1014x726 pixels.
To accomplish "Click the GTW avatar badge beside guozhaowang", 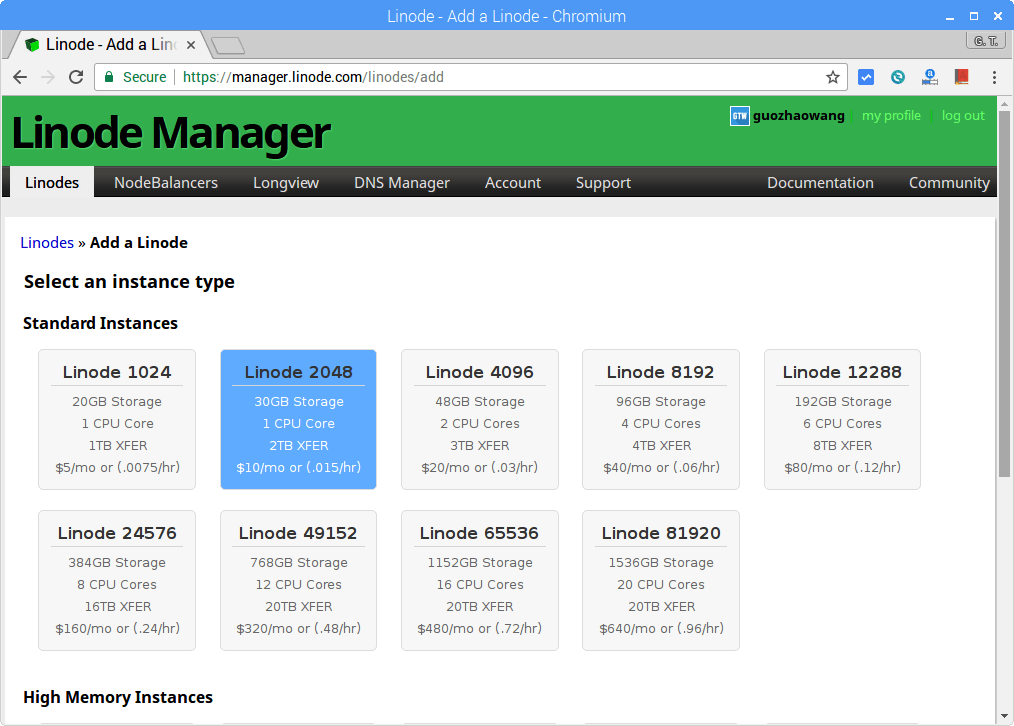I will [x=739, y=116].
